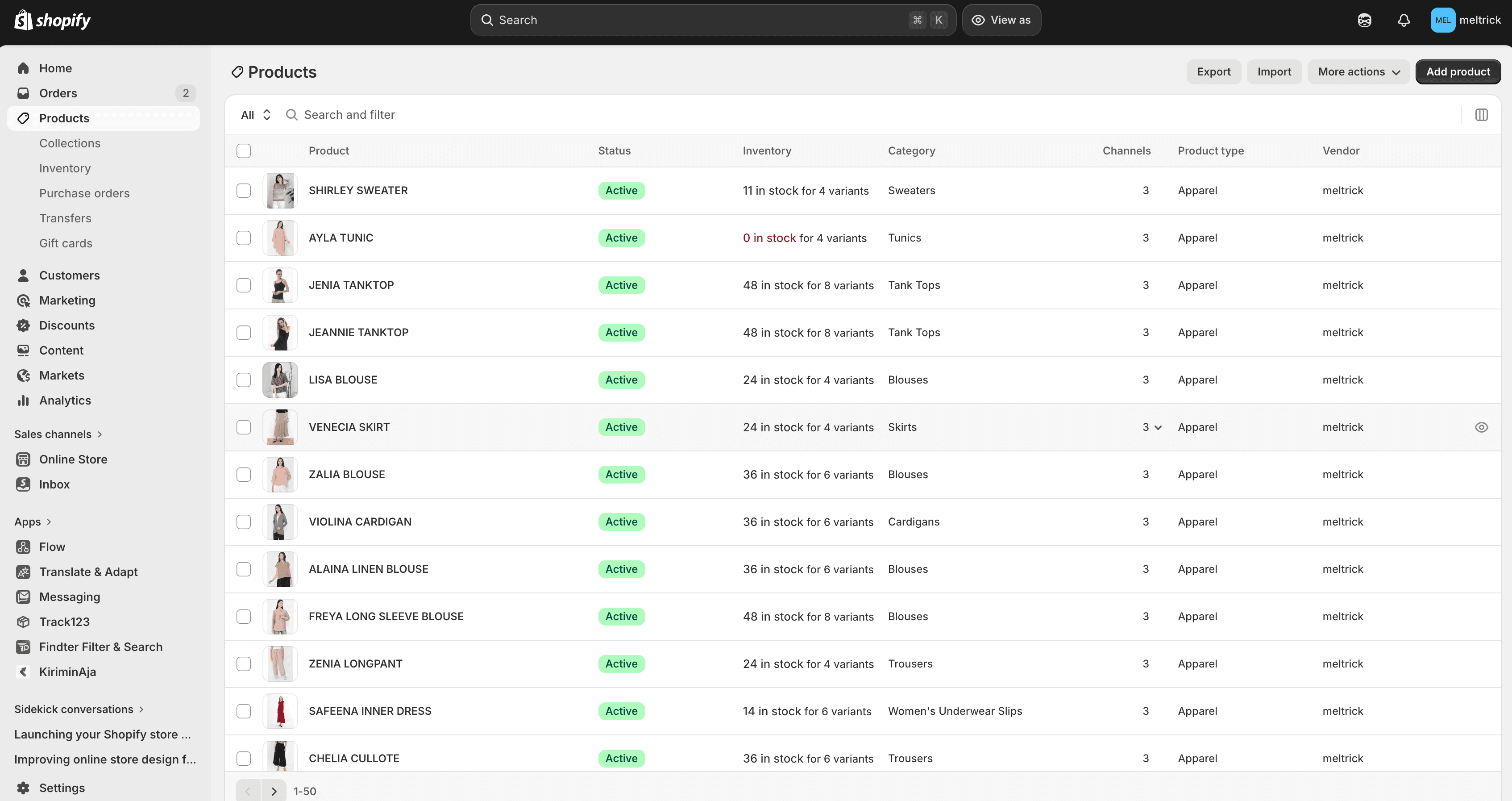Image resolution: width=1512 pixels, height=801 pixels.
Task: Go to next page of products
Action: [x=274, y=791]
